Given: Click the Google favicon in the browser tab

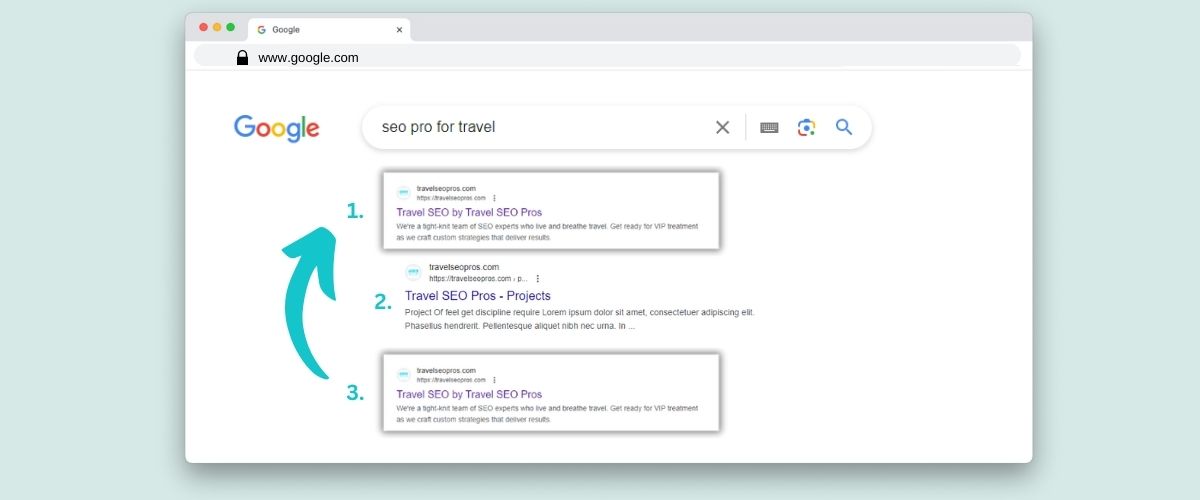Looking at the screenshot, I should [262, 30].
